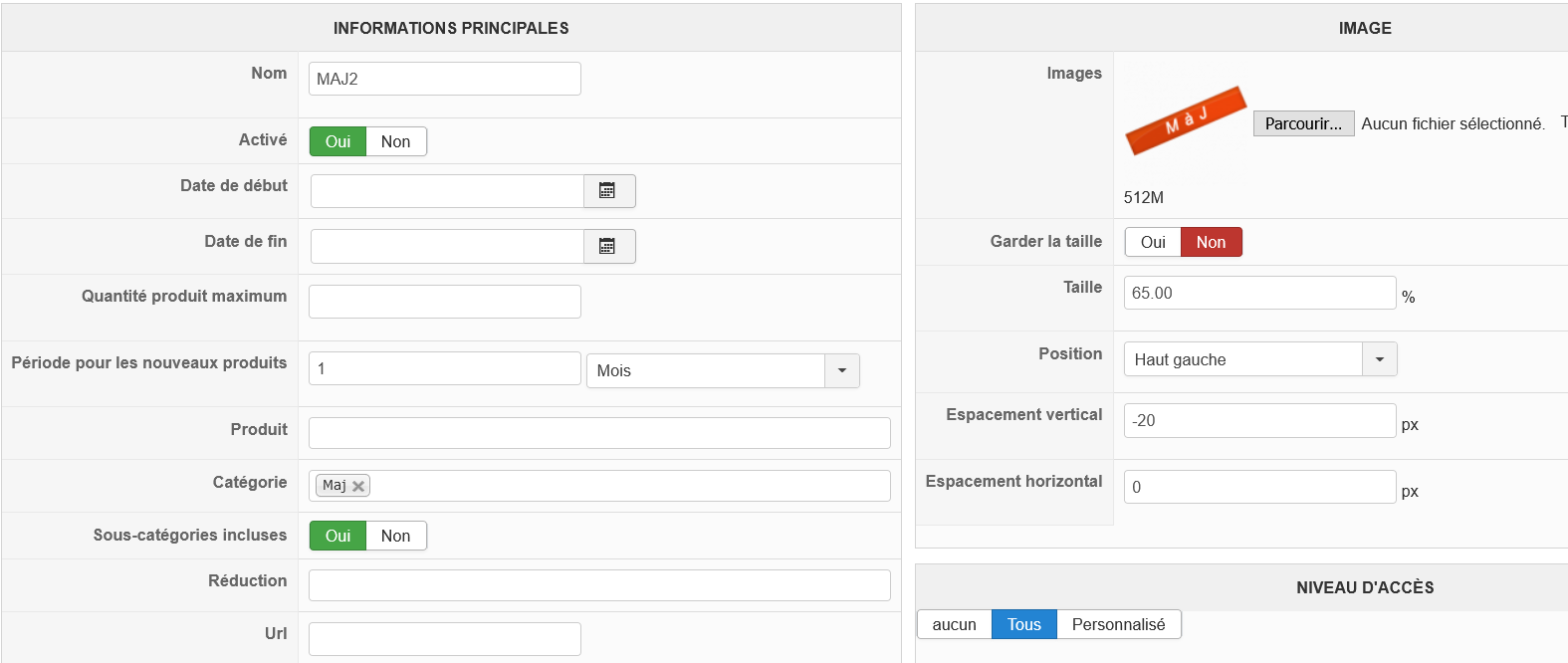The height and width of the screenshot is (663, 1568).
Task: Click into the Nom field containing MAJ2
Action: point(444,79)
